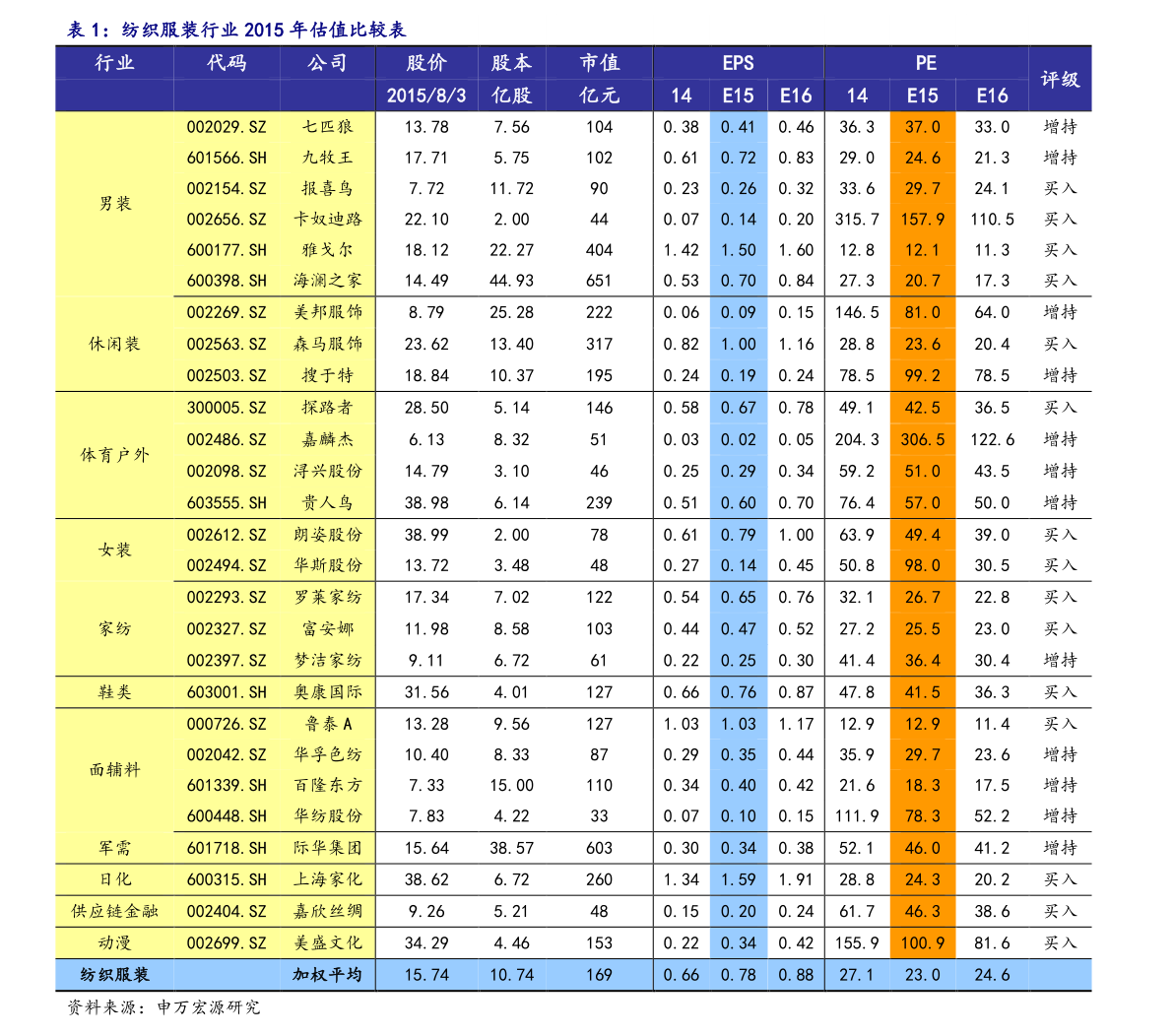
Task: Click company name 际华集团
Action: point(328,848)
